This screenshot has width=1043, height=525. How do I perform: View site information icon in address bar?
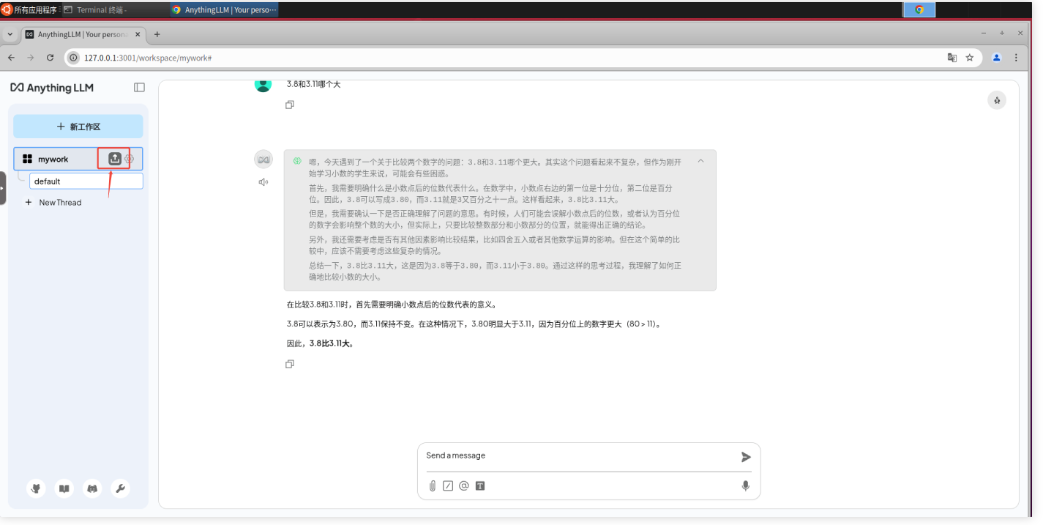click(x=74, y=58)
